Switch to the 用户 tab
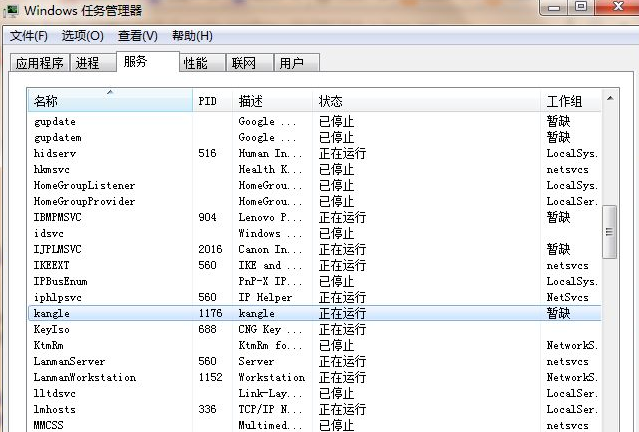 (296, 63)
